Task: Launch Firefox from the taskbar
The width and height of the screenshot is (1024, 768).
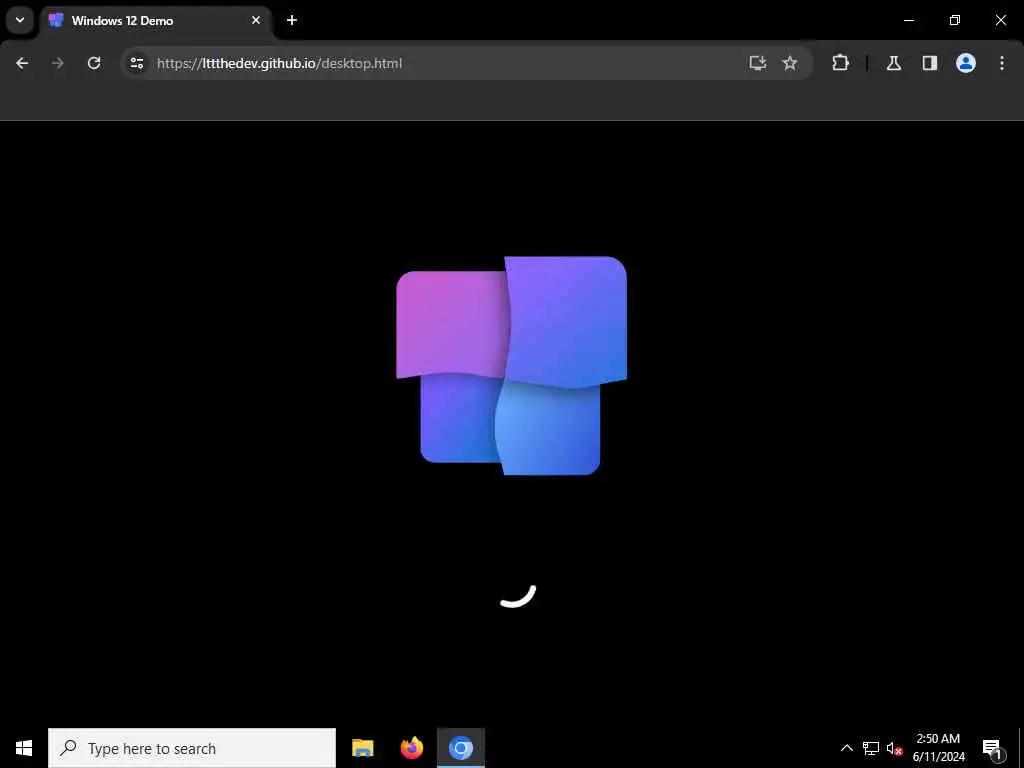Action: pyautogui.click(x=411, y=748)
